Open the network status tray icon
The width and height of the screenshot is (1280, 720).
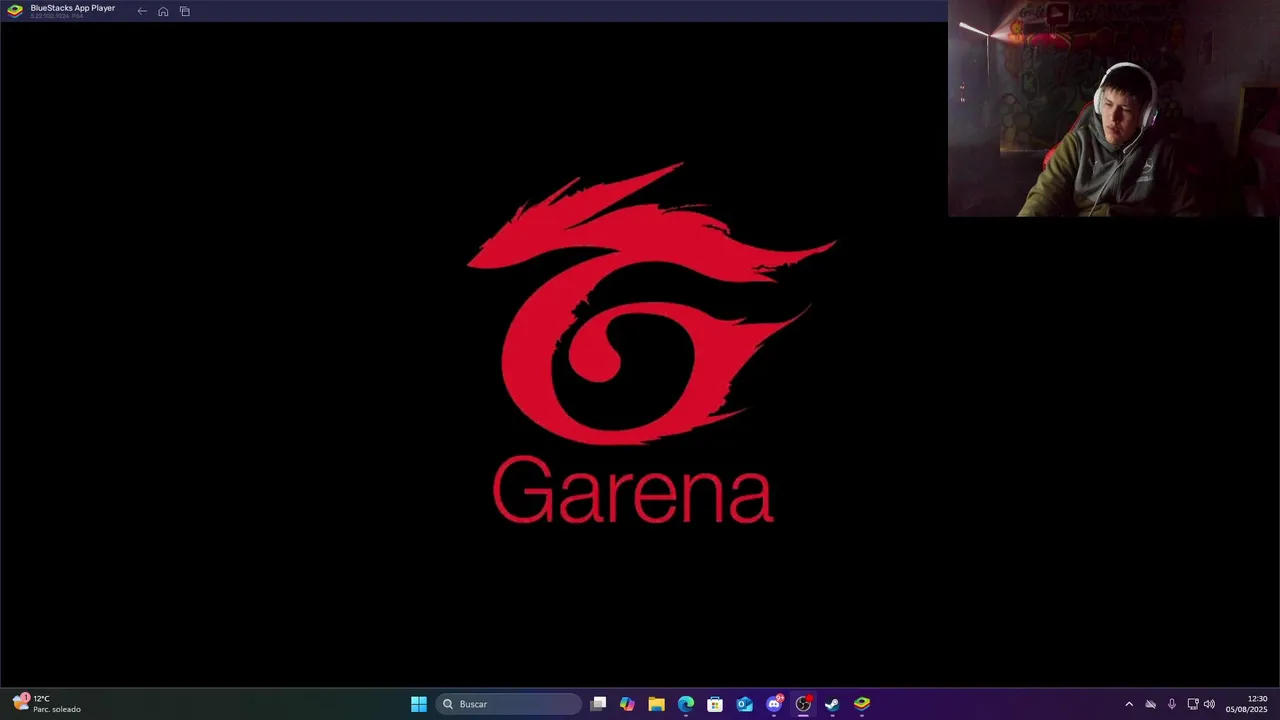click(x=1192, y=704)
